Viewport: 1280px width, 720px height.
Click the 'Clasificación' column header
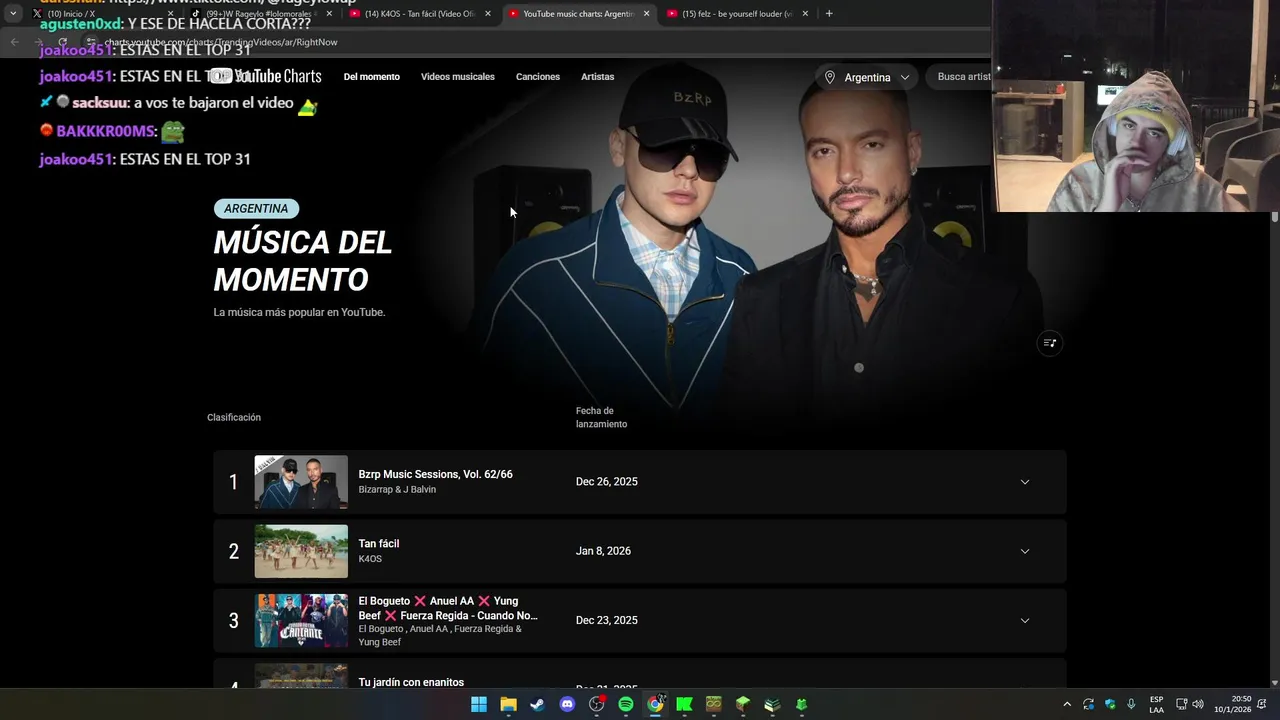[234, 417]
